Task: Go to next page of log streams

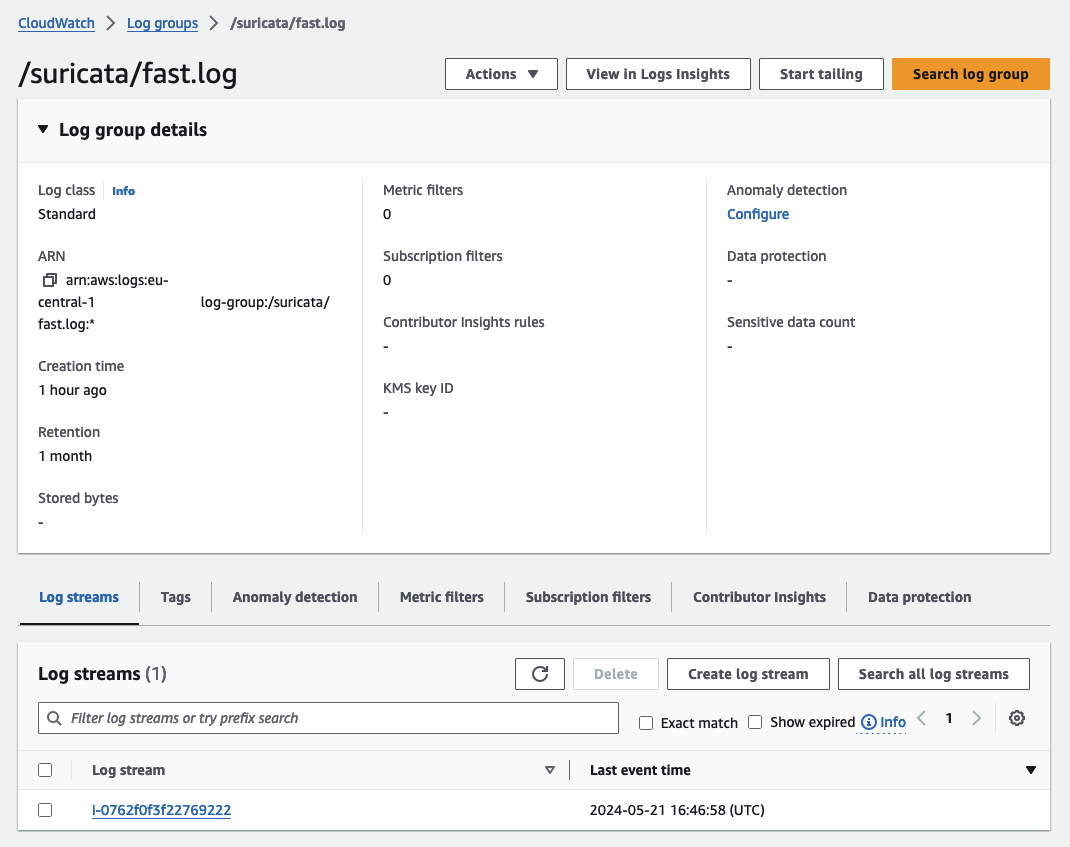Action: (976, 718)
